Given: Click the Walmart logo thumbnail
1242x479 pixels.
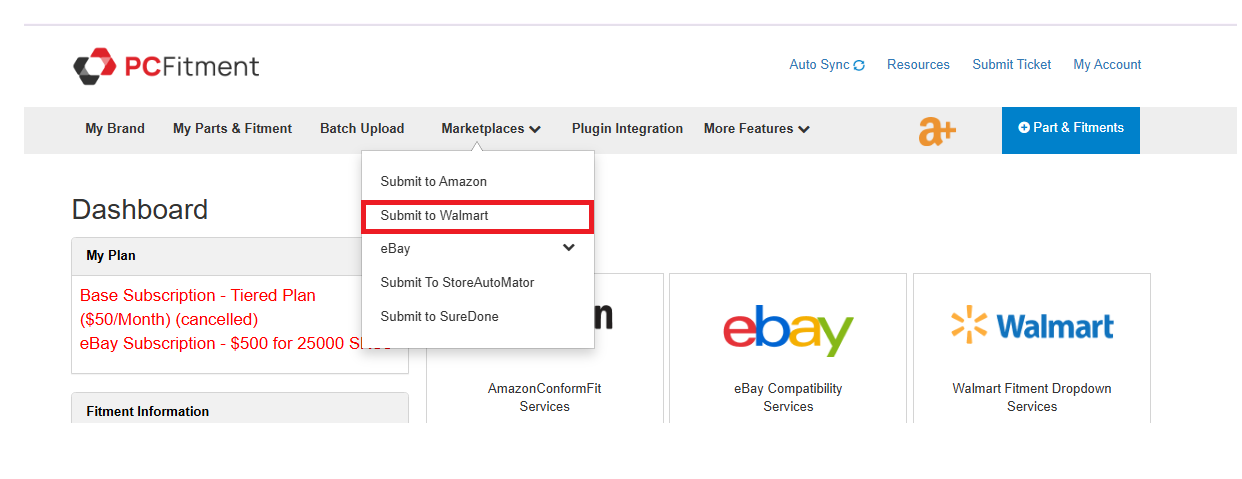Looking at the screenshot, I should [x=1032, y=326].
